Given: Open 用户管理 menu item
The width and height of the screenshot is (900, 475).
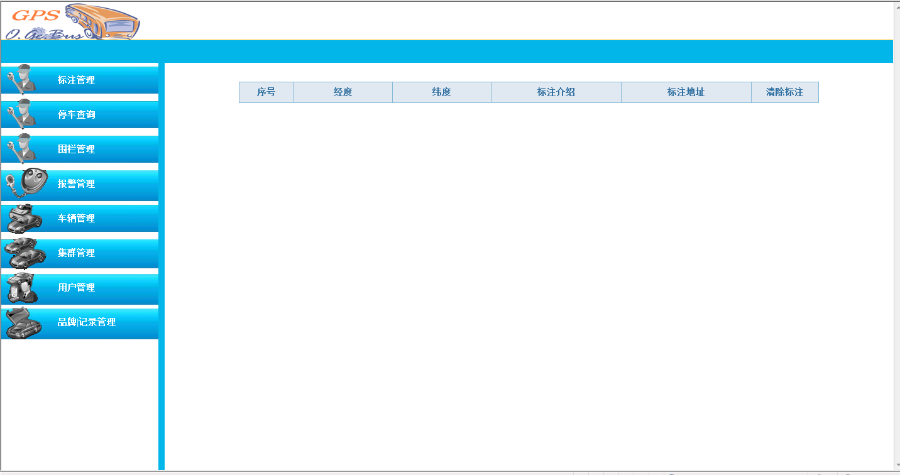Looking at the screenshot, I should click(79, 287).
